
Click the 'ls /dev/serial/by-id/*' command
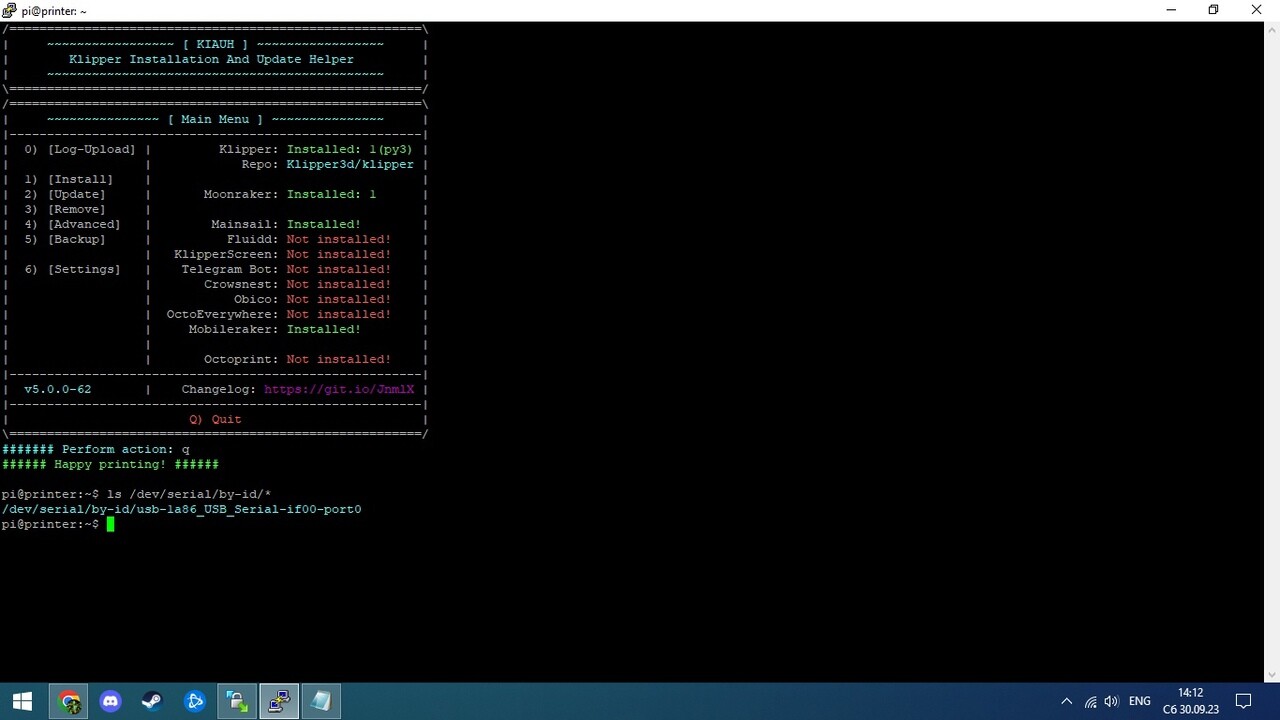pos(189,494)
